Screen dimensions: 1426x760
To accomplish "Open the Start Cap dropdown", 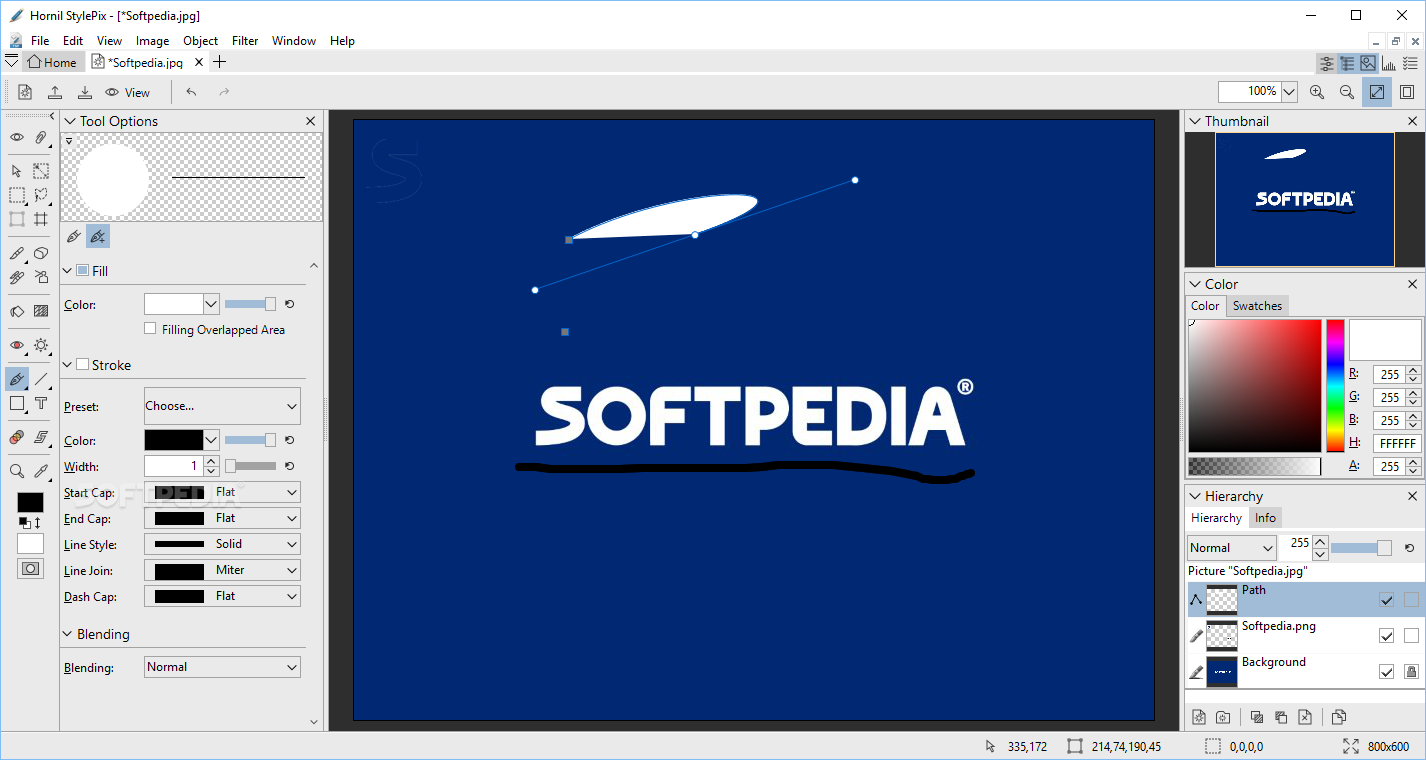I will [x=222, y=492].
